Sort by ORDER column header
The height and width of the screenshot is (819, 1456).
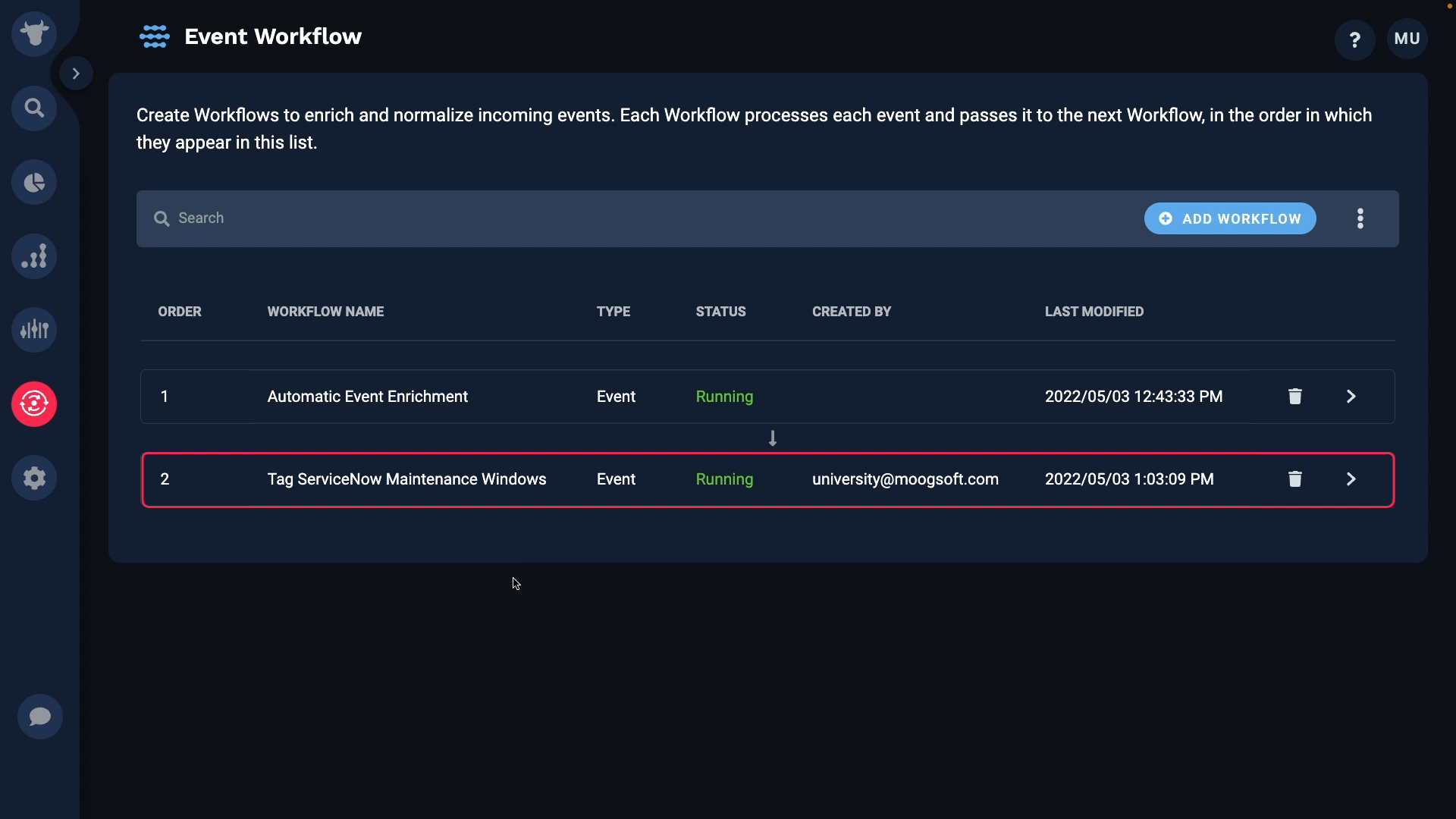coord(180,312)
